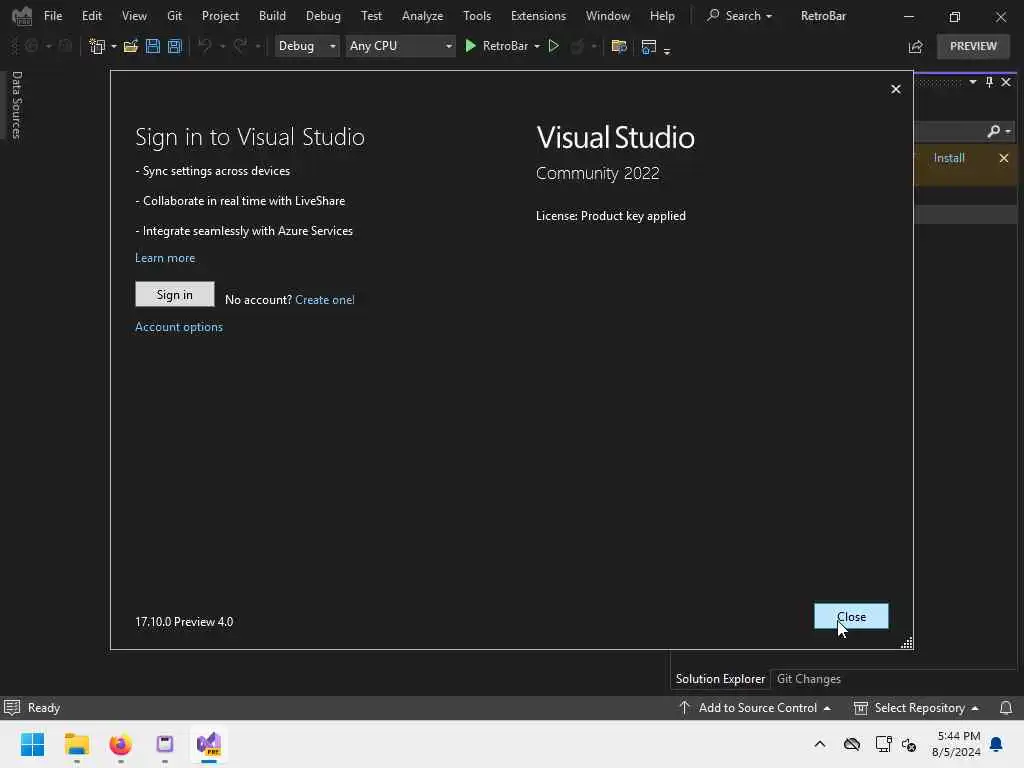Image resolution: width=1024 pixels, height=768 pixels.
Task: Click the New Project toolbar icon
Action: pyautogui.click(x=97, y=46)
